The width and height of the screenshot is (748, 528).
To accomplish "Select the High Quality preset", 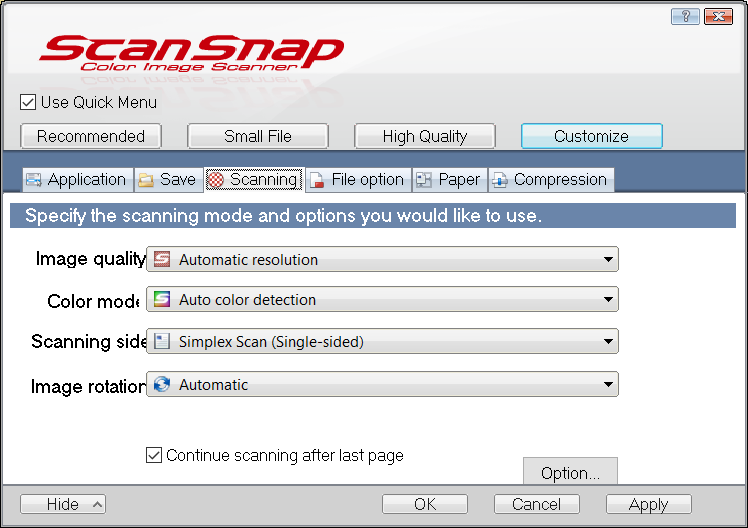I will (x=425, y=136).
